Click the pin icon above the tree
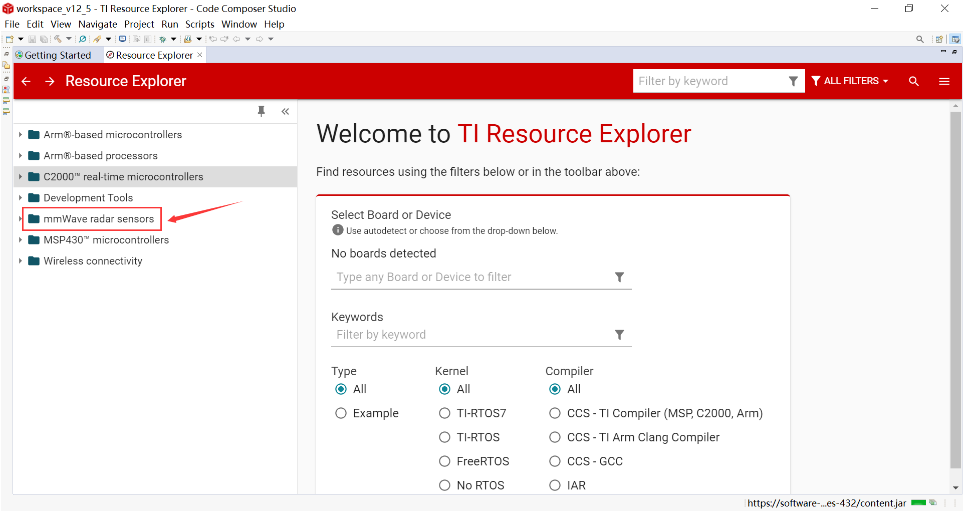Image resolution: width=969 pixels, height=513 pixels. click(261, 111)
